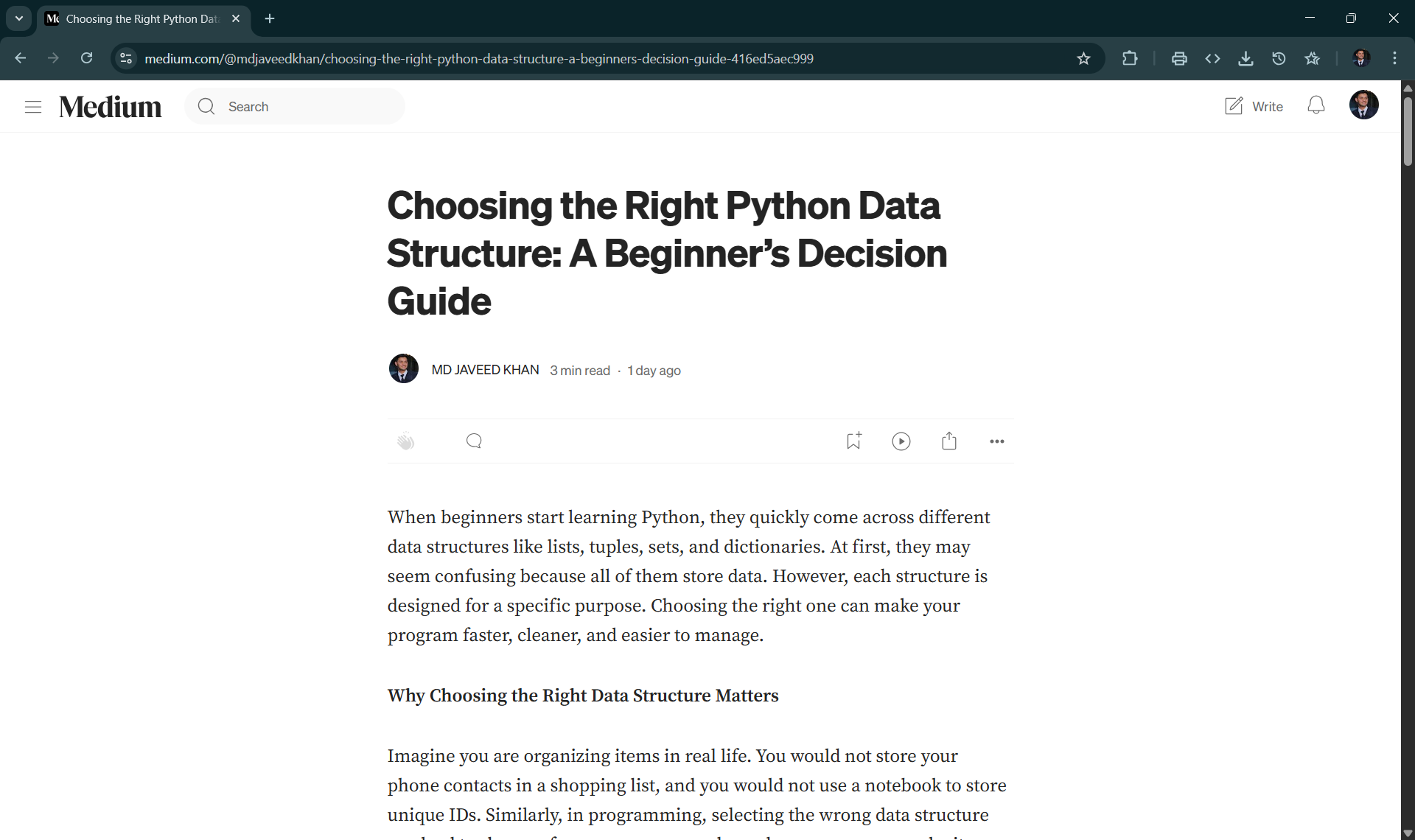Share this story using the share icon
The height and width of the screenshot is (840, 1415).
pos(949,441)
